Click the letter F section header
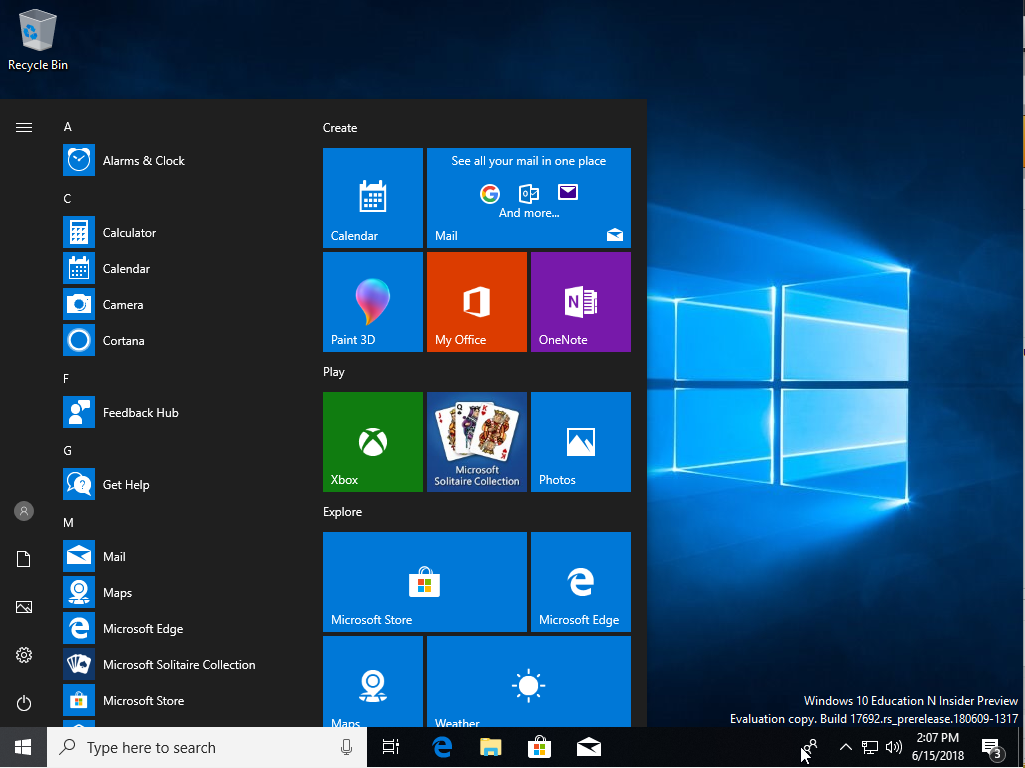The image size is (1025, 768). pos(66,378)
